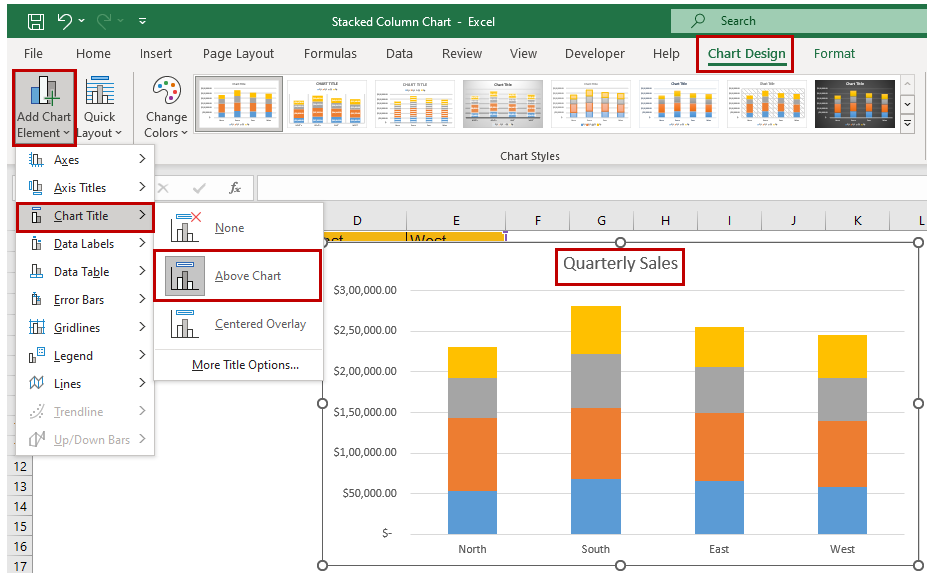The image size is (932, 578).
Task: Switch to the Format tab
Action: pyautogui.click(x=835, y=54)
